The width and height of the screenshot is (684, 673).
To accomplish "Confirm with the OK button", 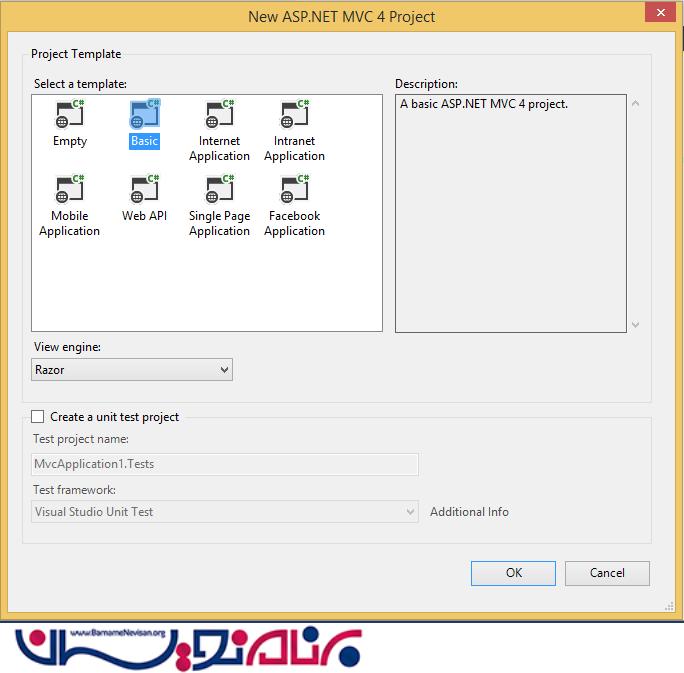I will [x=513, y=573].
